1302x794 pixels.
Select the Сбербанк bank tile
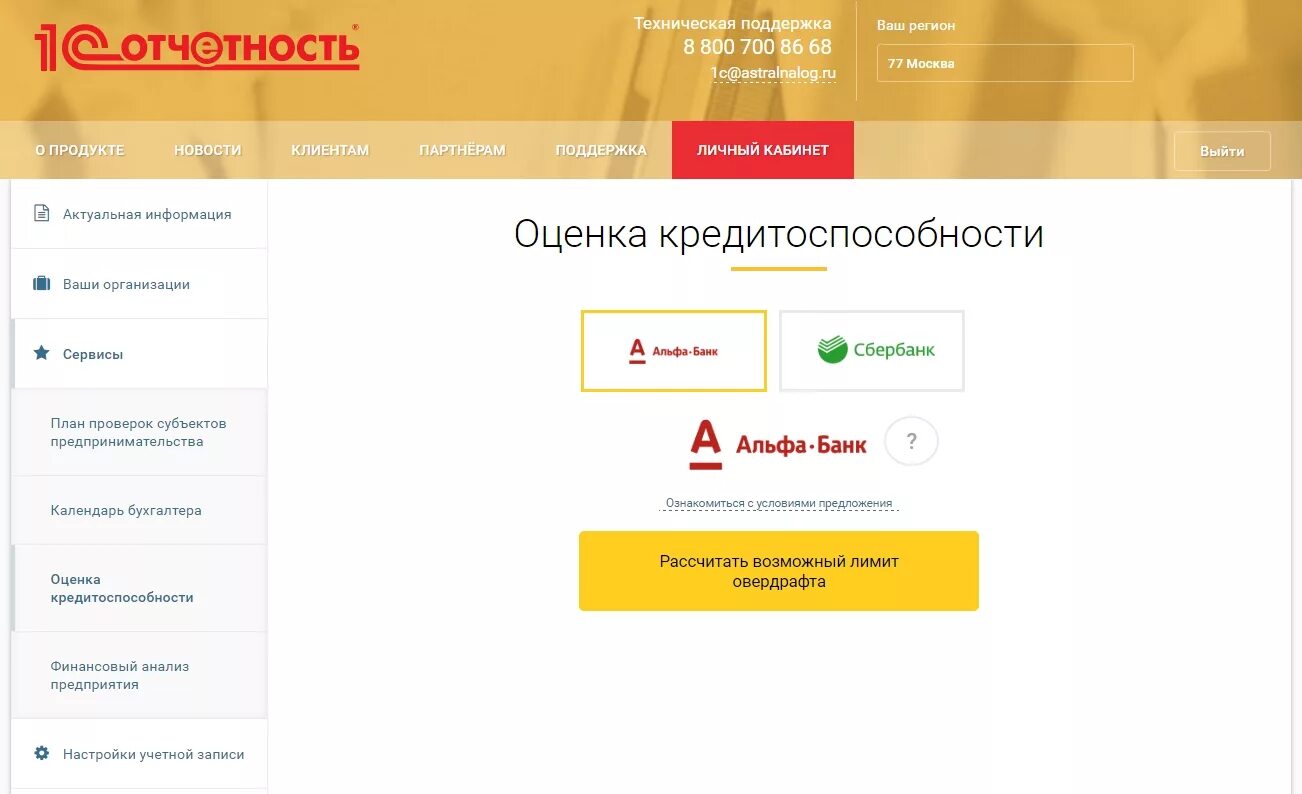(871, 350)
